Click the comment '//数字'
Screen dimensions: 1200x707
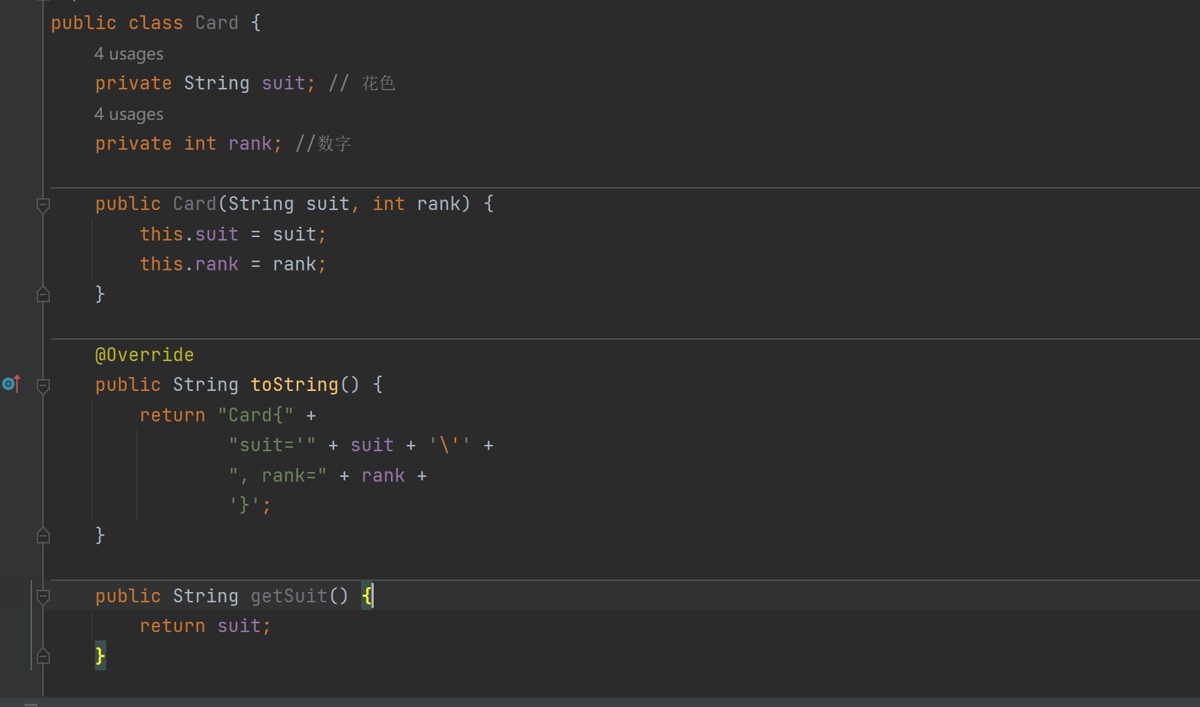pos(323,143)
